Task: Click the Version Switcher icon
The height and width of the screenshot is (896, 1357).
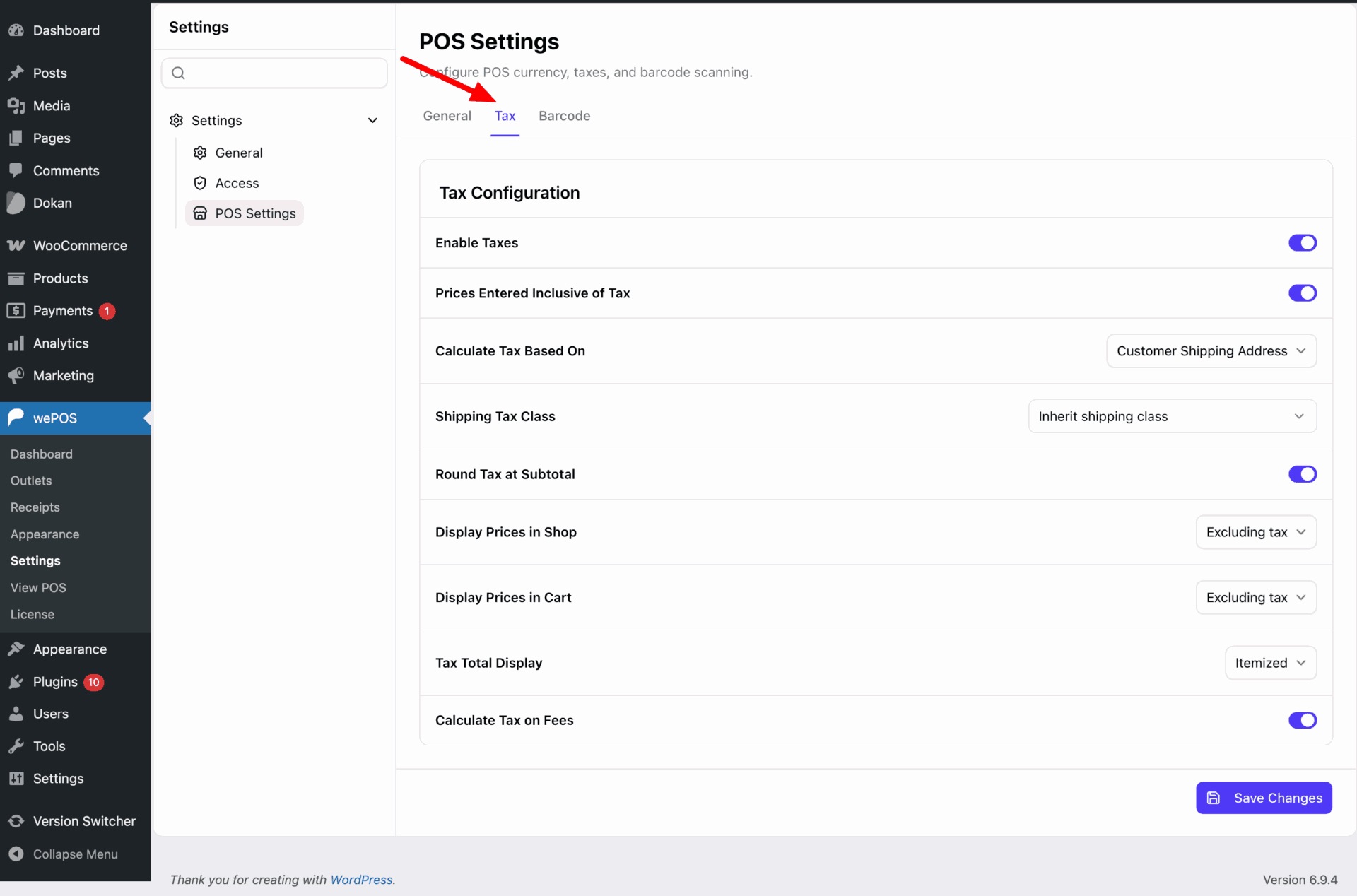Action: [16, 821]
